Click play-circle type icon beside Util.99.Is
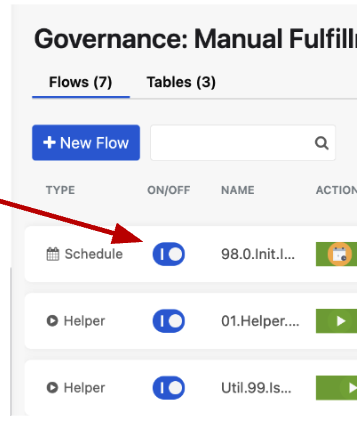Image resolution: width=362 pixels, height=421 pixels. 52,387
